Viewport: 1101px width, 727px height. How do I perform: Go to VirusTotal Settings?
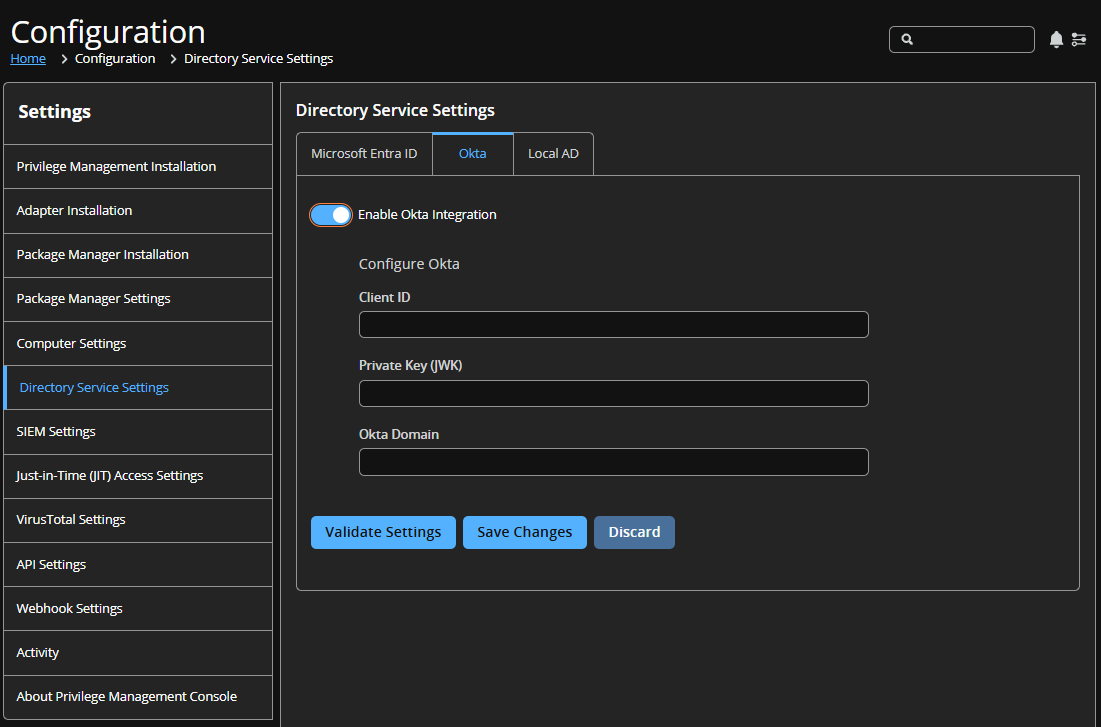(138, 520)
